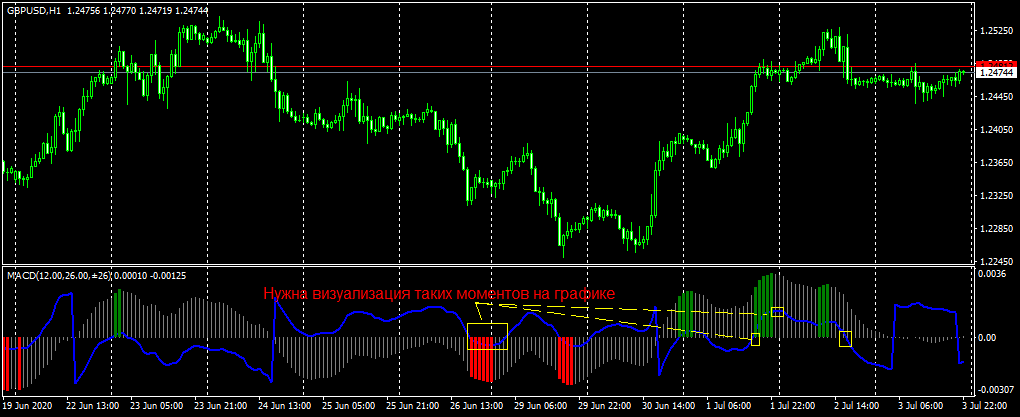Click the 30 Jun 14:00 time label
Screen dimensions: 1020x417
pos(667,405)
